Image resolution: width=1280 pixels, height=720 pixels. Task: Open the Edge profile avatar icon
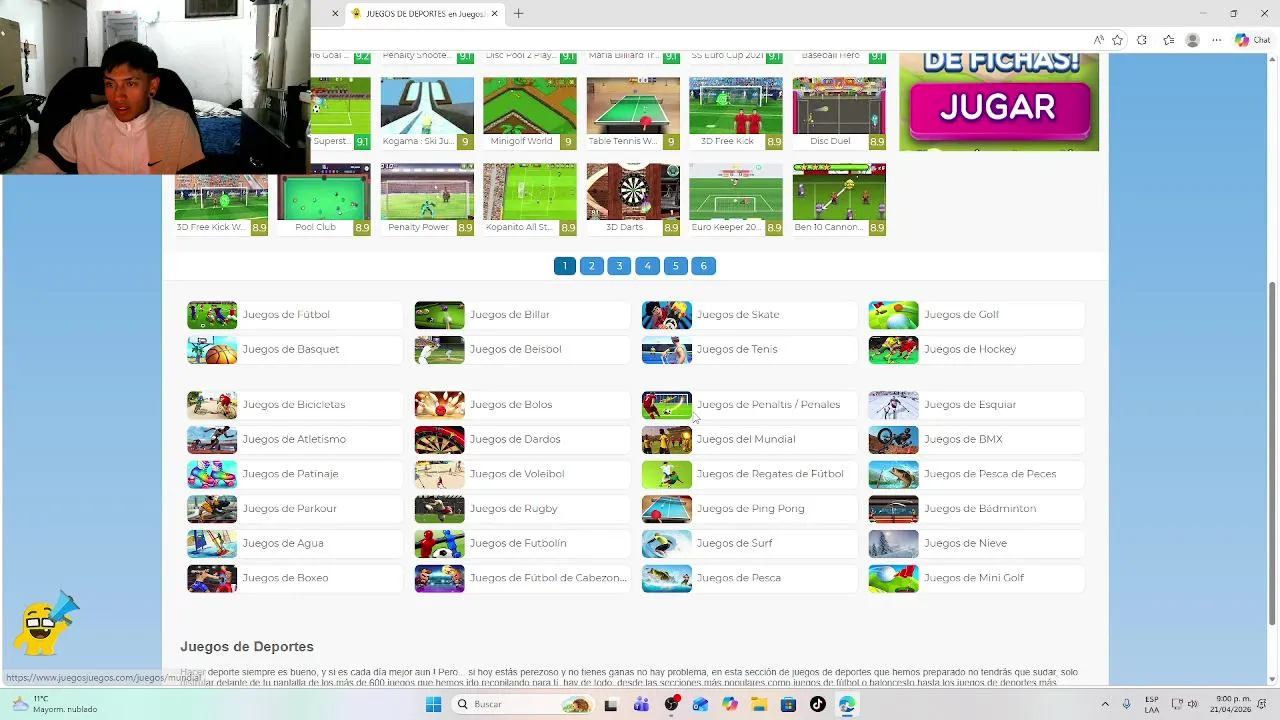click(1192, 40)
